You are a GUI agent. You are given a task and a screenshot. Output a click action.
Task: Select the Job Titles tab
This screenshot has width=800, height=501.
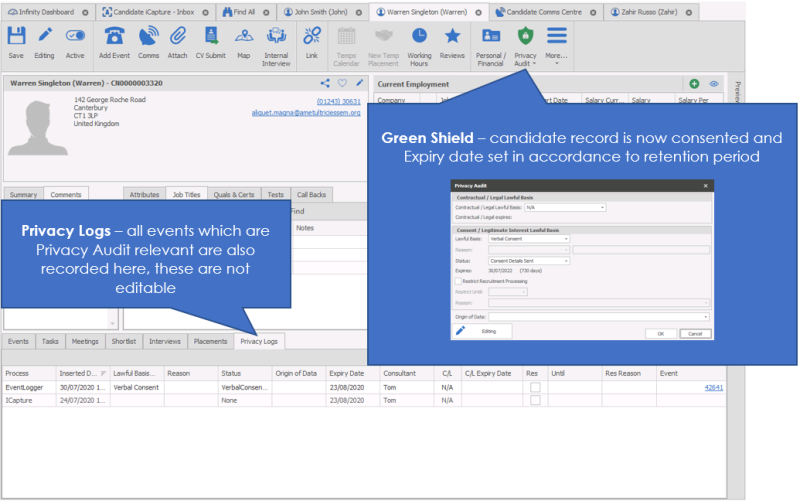(x=186, y=194)
